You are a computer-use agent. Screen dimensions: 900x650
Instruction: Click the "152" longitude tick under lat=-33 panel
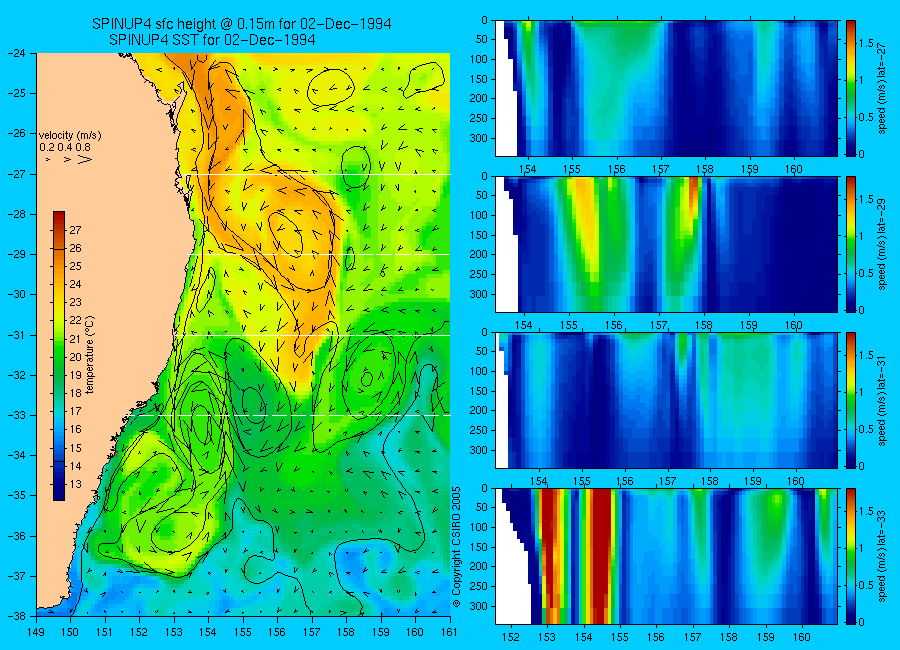510,637
